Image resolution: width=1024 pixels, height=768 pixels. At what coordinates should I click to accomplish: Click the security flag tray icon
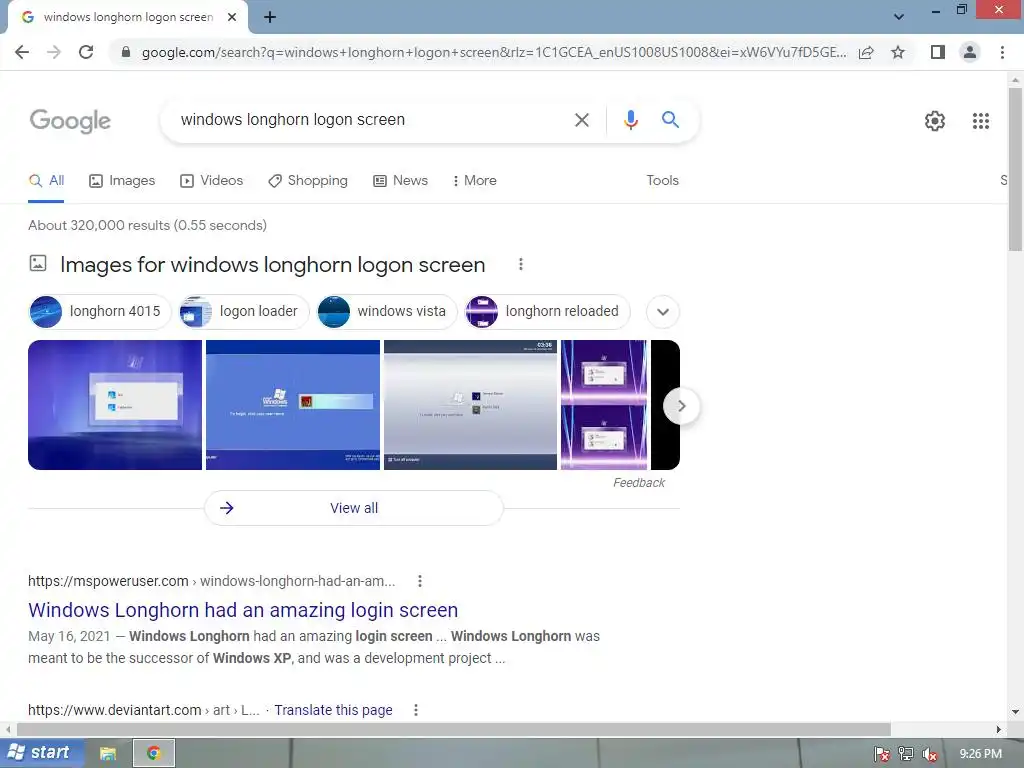[881, 754]
